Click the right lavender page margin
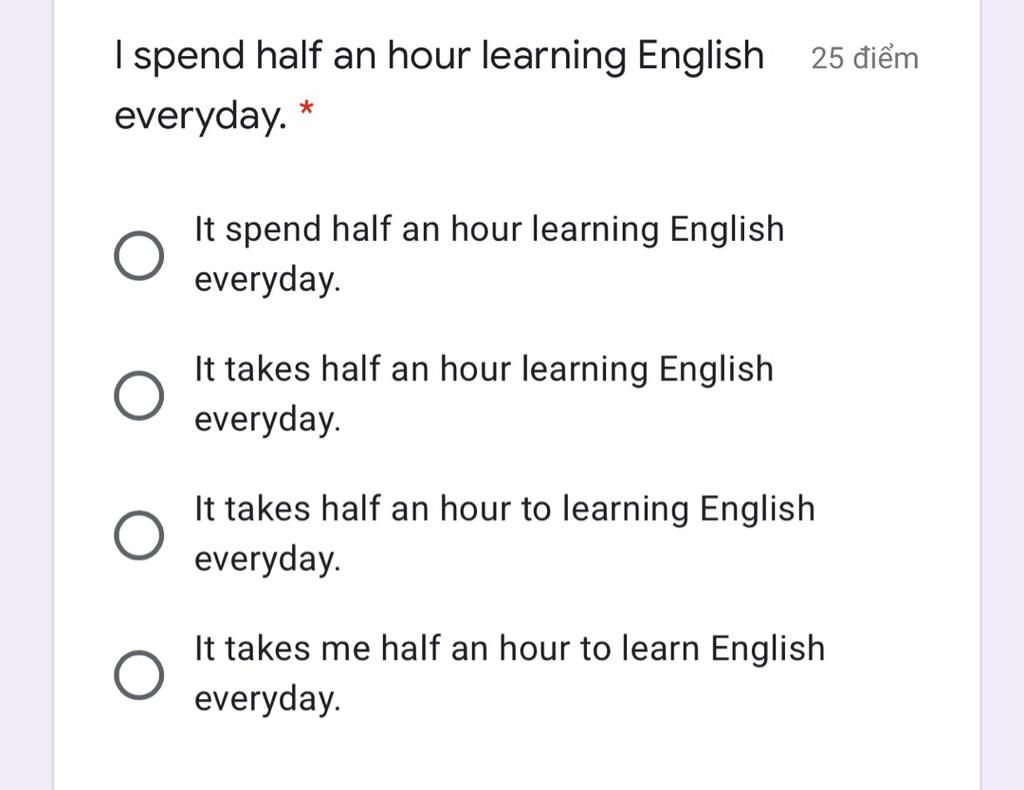Viewport: 1024px width, 790px height. tap(1002, 400)
